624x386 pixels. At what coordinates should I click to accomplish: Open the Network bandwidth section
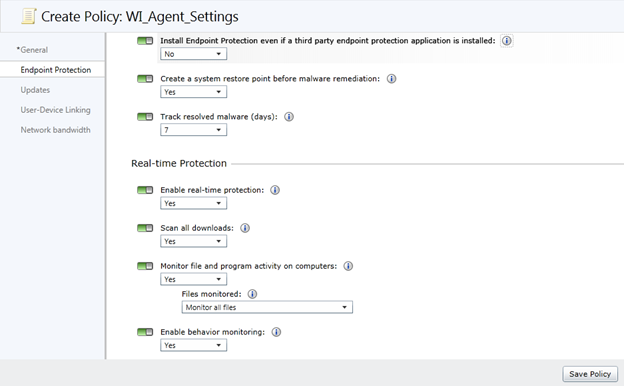(55, 130)
